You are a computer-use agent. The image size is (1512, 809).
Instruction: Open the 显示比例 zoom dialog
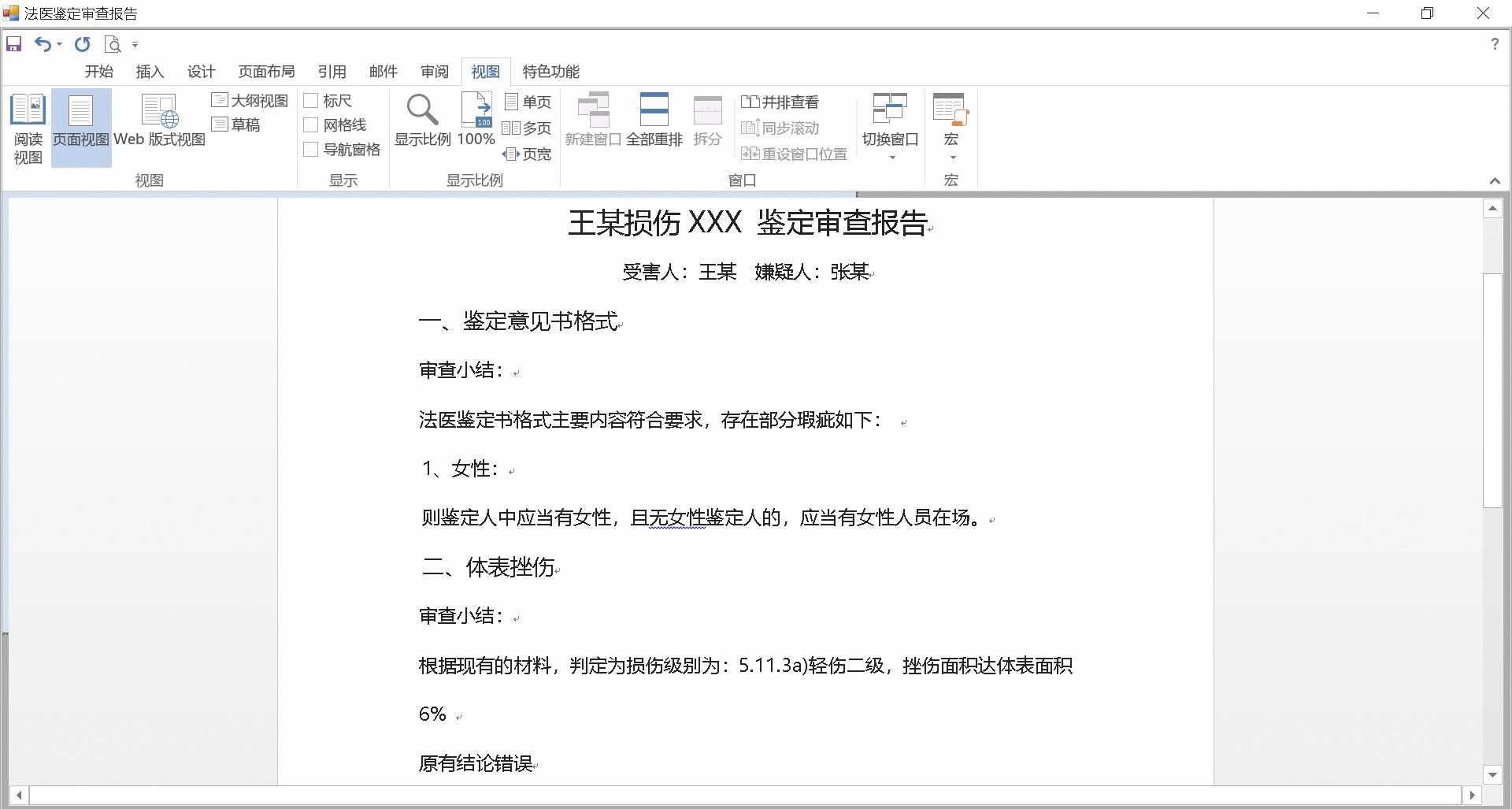pos(422,121)
